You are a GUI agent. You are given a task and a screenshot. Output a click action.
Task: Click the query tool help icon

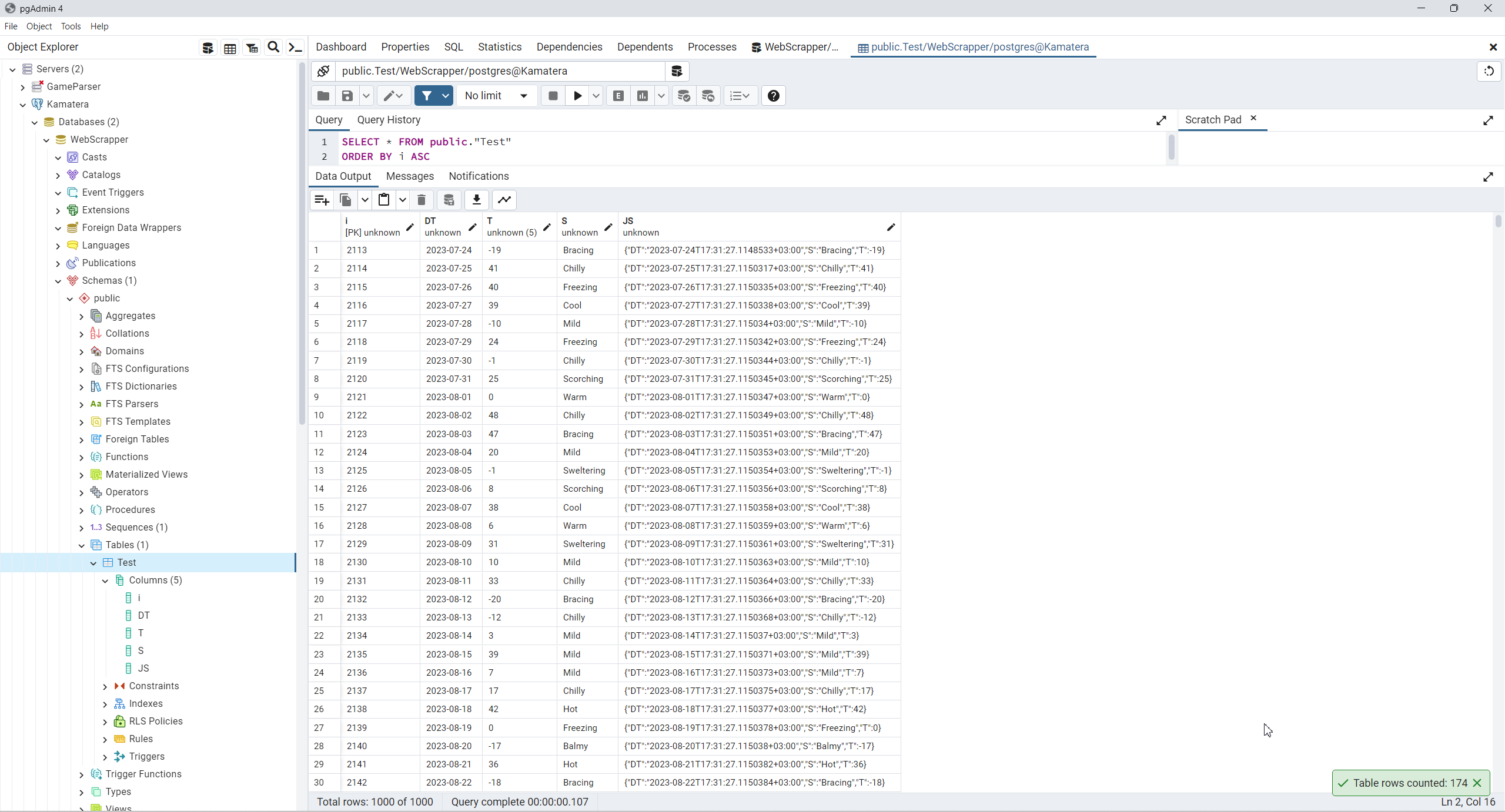pos(773,96)
